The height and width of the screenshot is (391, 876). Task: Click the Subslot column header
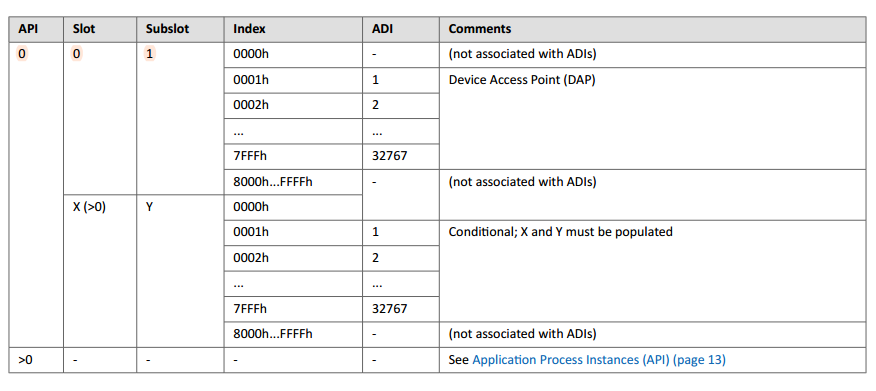(x=167, y=28)
